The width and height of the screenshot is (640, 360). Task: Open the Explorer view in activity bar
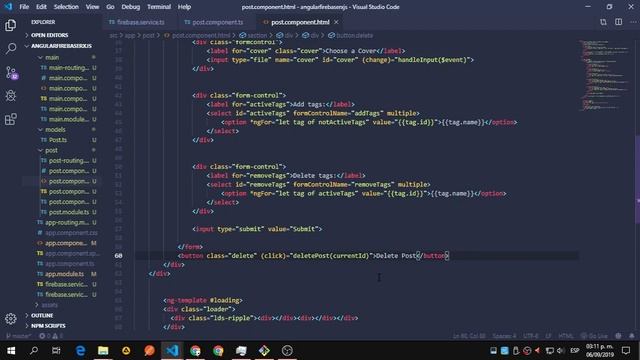pyautogui.click(x=11, y=25)
